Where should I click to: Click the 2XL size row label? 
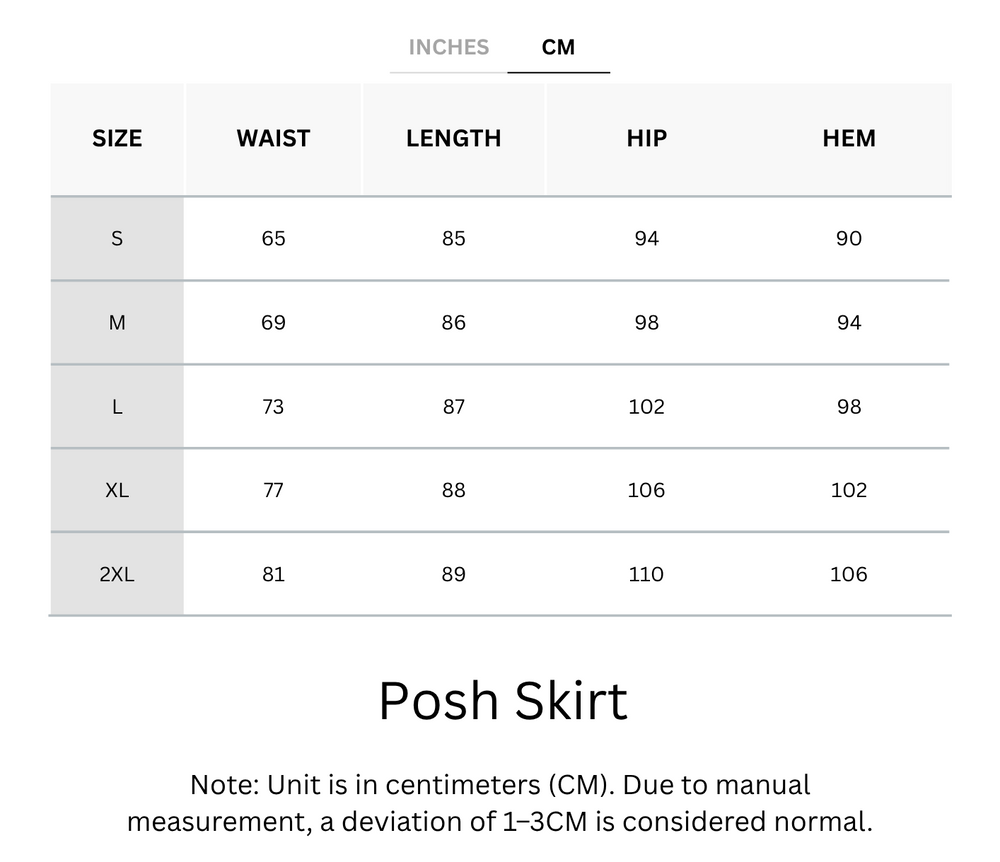point(117,575)
